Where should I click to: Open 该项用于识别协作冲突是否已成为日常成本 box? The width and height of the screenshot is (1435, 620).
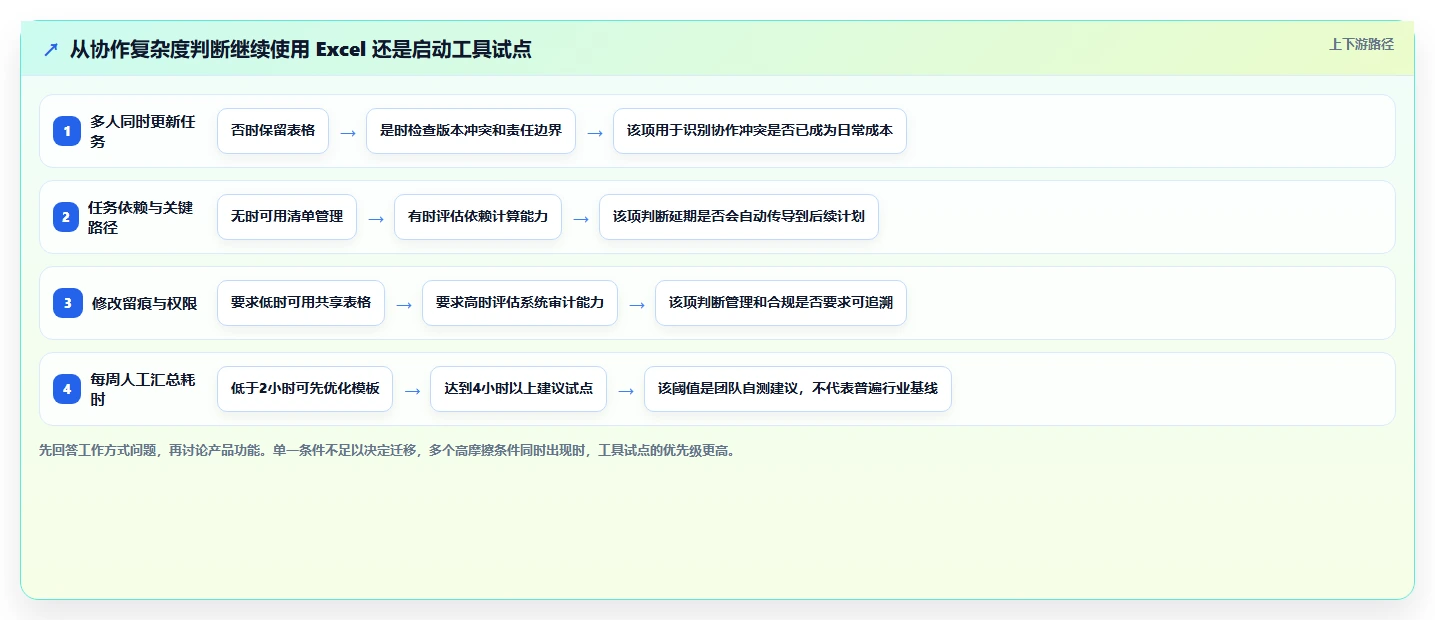[760, 131]
